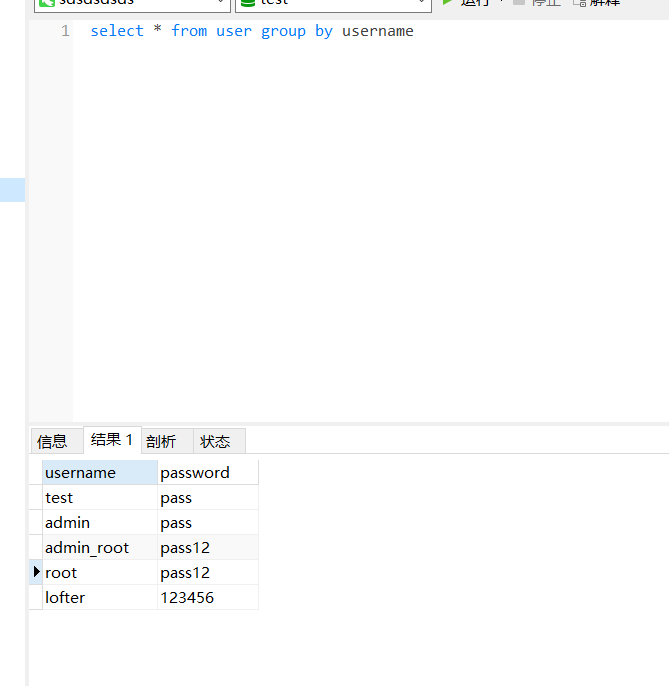Open the connection combo box showing sdsdsdsds
The height and width of the screenshot is (686, 669).
click(132, 4)
